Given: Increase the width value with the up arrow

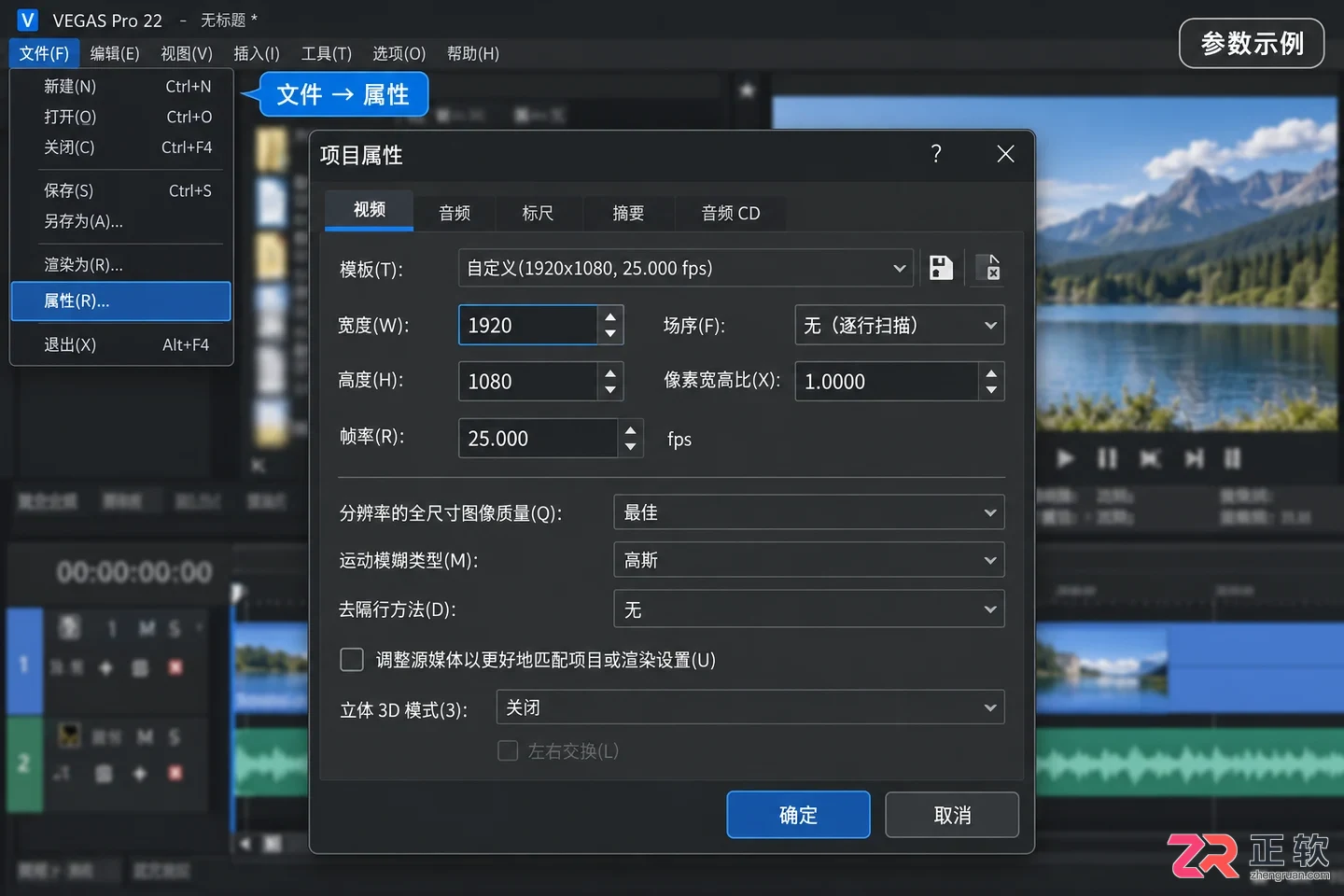Looking at the screenshot, I should (x=610, y=315).
